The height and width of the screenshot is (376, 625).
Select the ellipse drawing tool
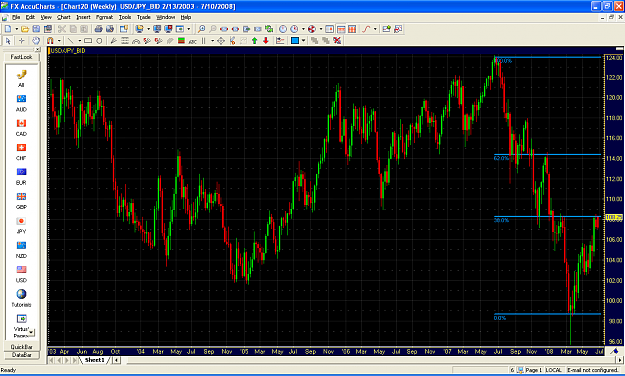[x=99, y=41]
